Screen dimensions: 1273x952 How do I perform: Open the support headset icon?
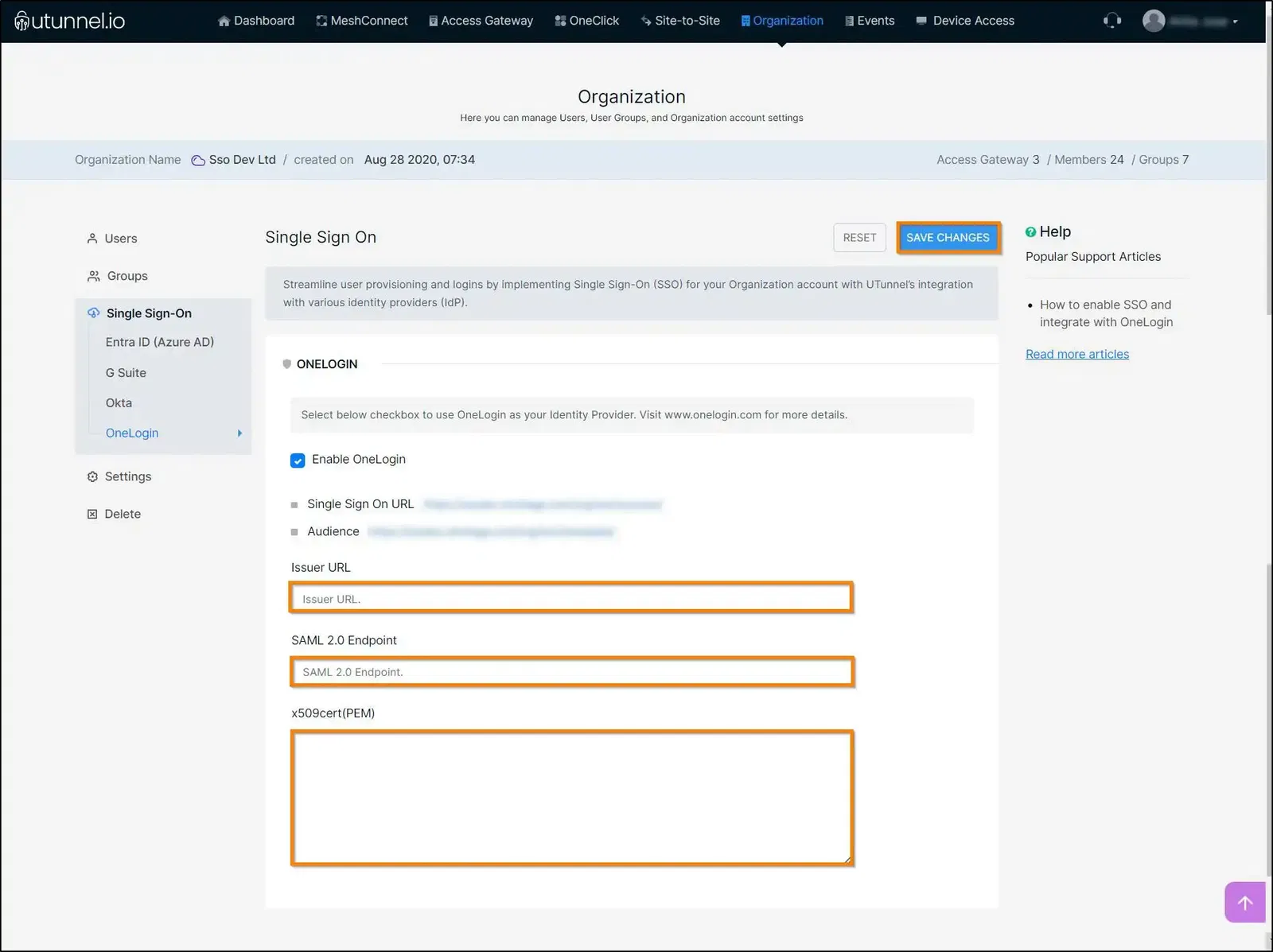pyautogui.click(x=1112, y=21)
